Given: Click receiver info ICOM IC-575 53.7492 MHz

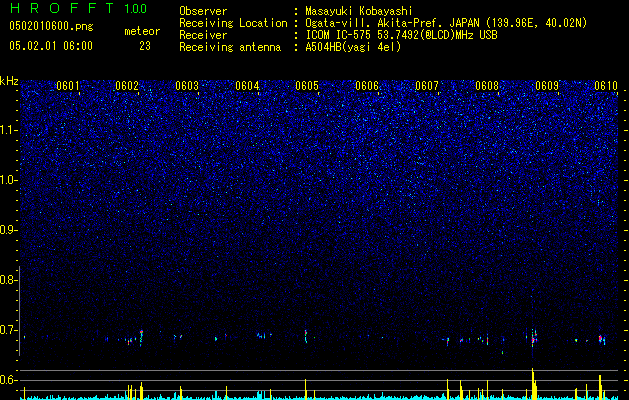Looking at the screenshot, I should [401, 35].
